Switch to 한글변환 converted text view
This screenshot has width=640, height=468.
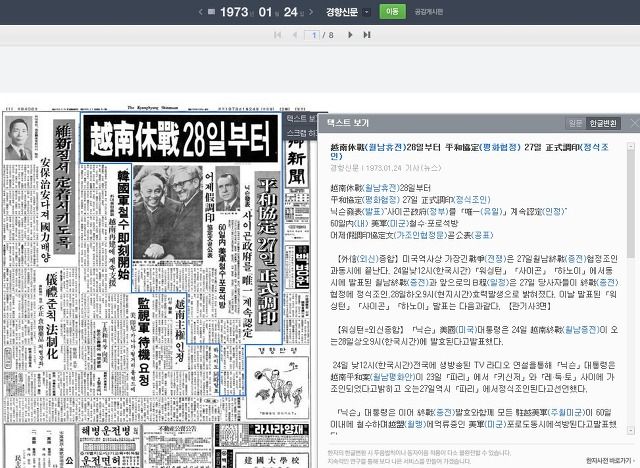coord(603,123)
